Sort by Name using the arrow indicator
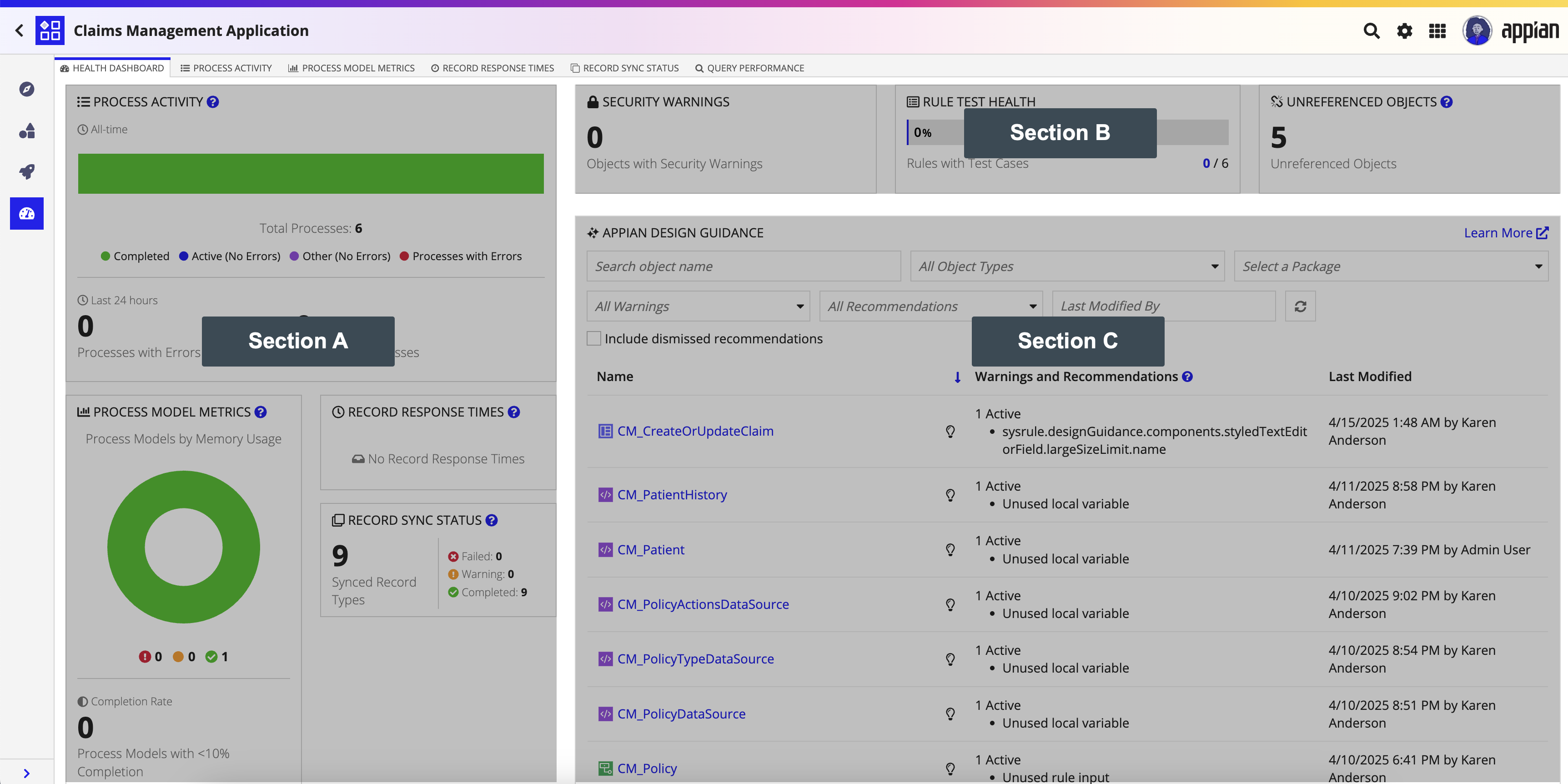 point(957,377)
